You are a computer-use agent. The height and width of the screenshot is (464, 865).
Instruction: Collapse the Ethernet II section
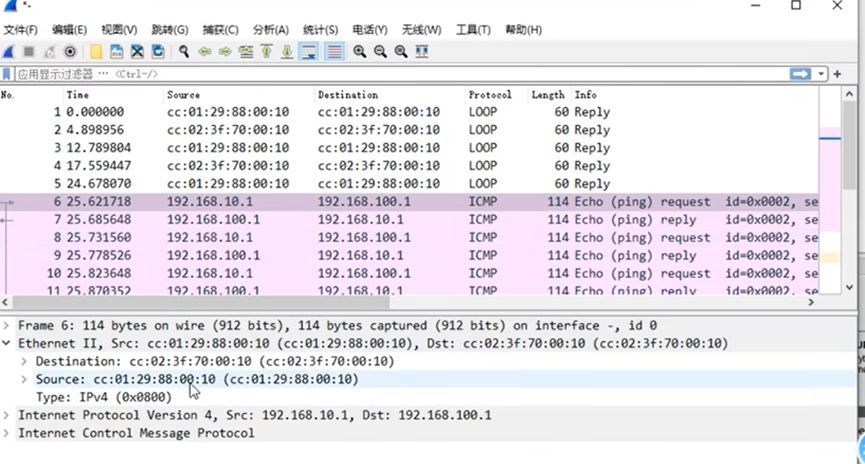click(x=8, y=344)
